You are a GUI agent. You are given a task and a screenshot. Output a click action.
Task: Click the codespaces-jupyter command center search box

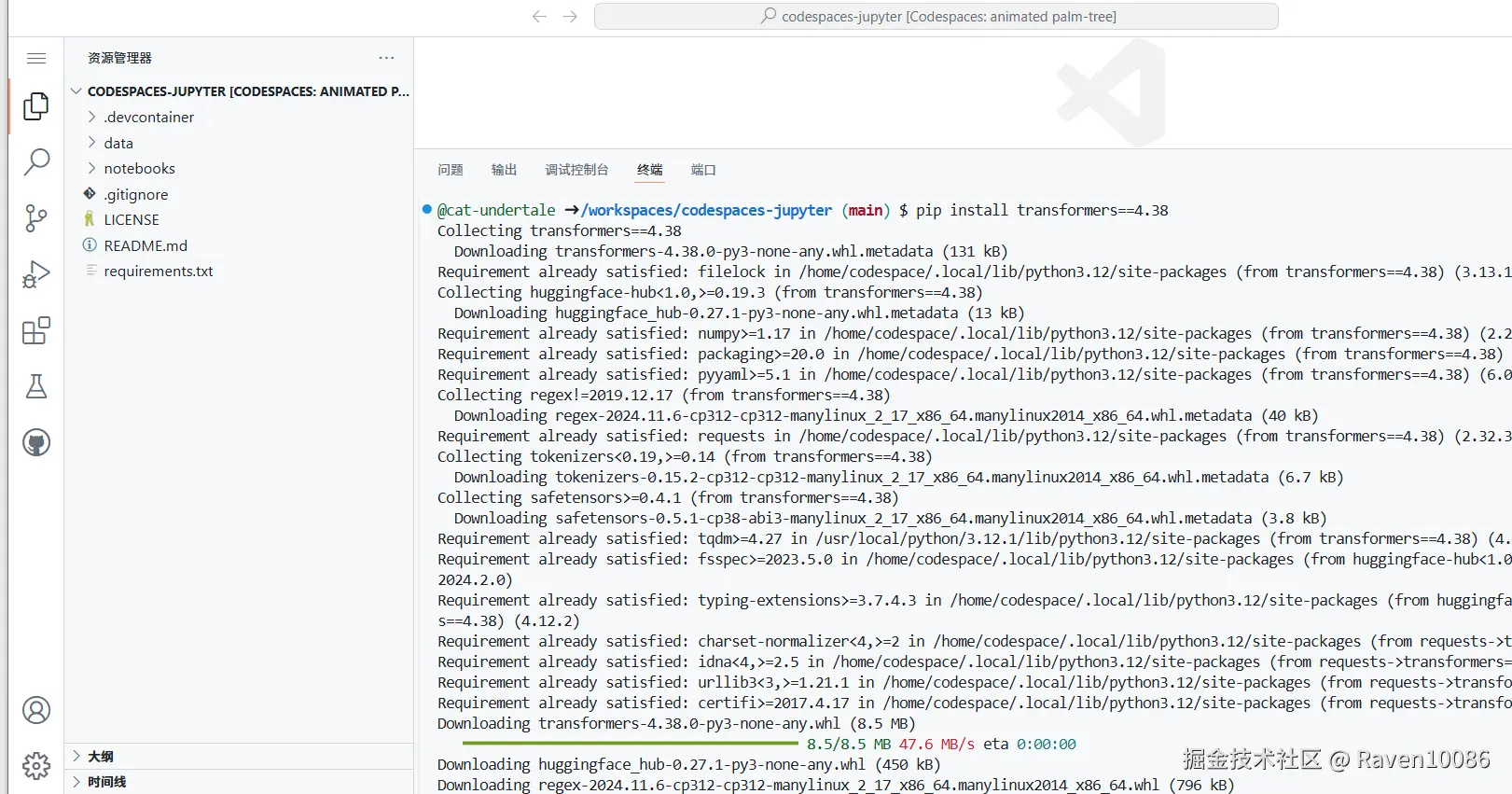click(x=936, y=16)
